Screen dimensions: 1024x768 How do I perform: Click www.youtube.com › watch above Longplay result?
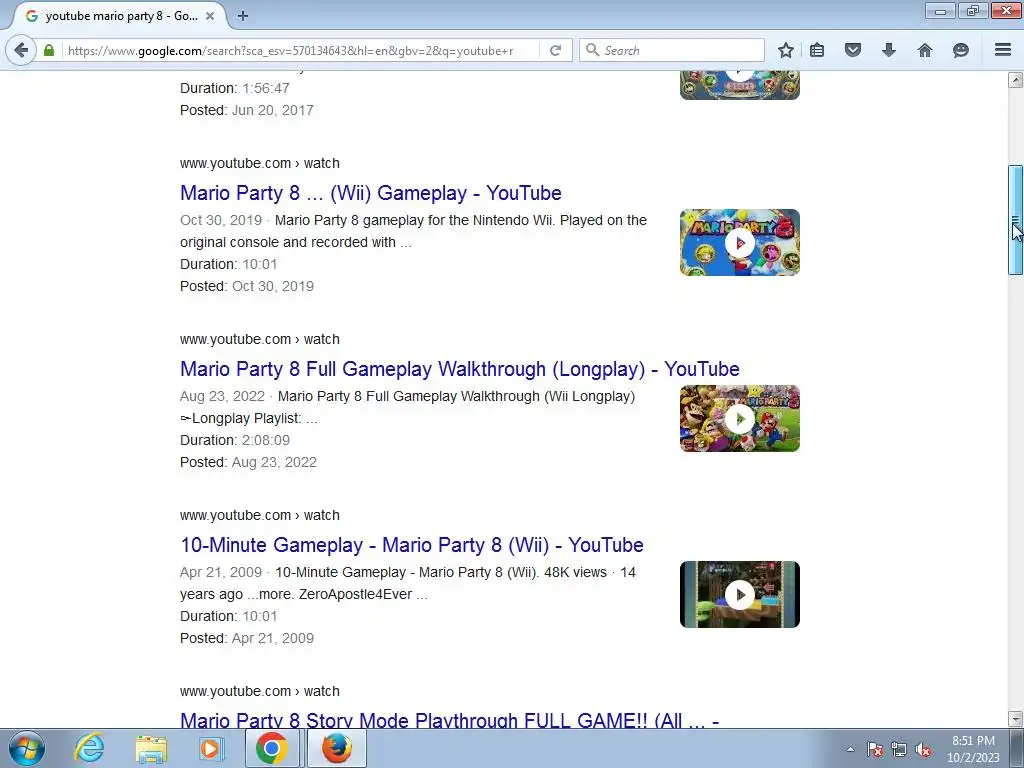point(260,339)
